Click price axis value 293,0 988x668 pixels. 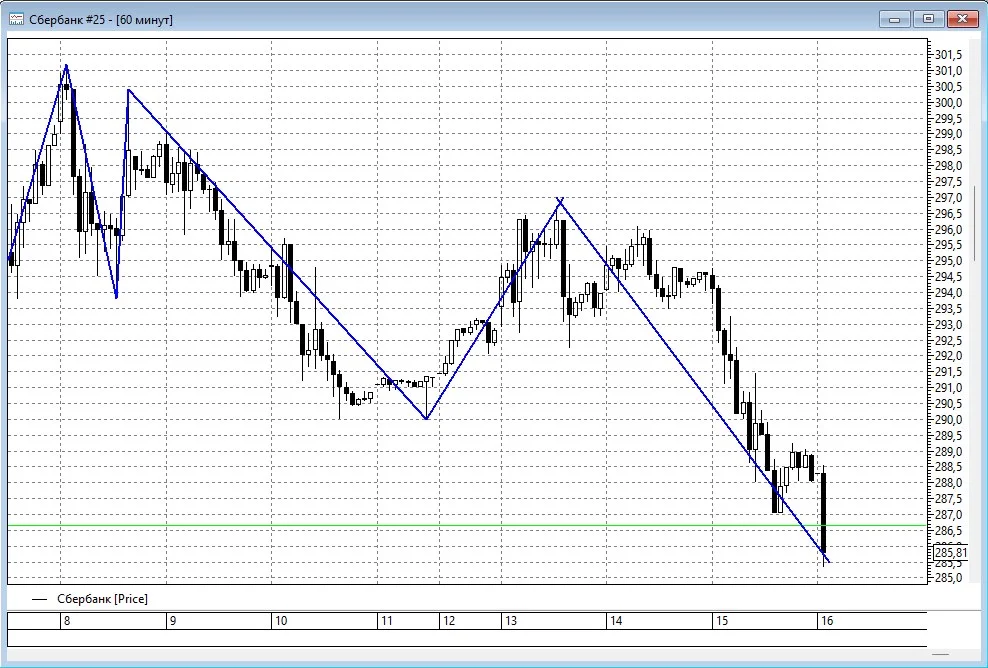coord(948,325)
